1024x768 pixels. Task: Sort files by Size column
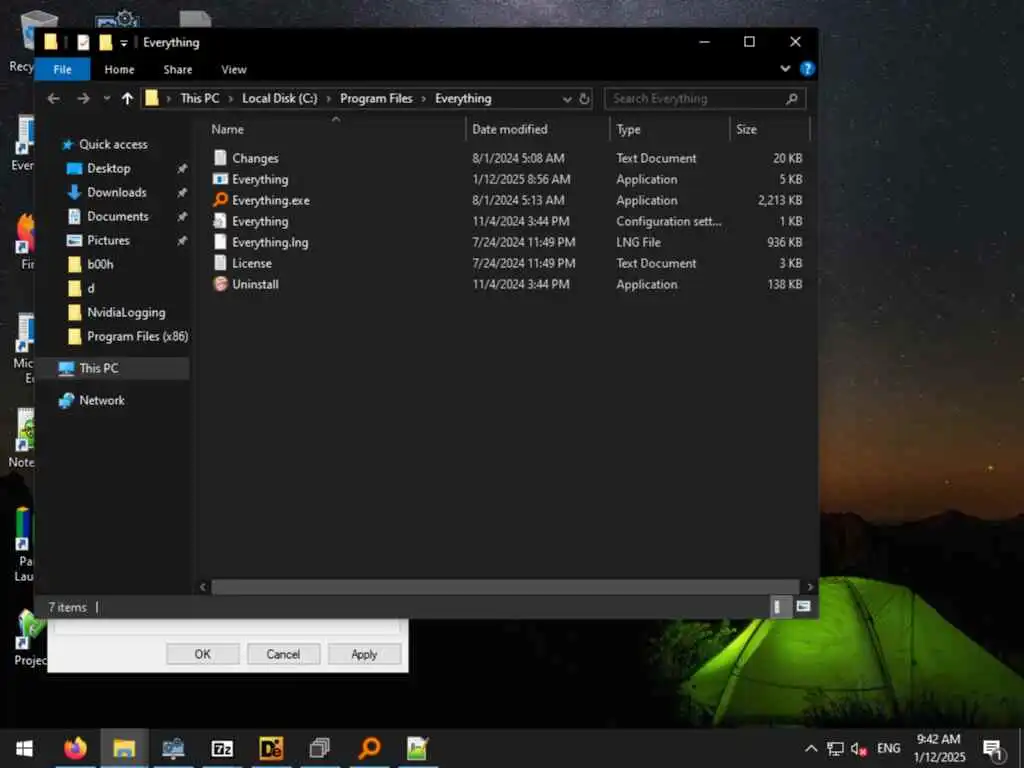click(746, 129)
